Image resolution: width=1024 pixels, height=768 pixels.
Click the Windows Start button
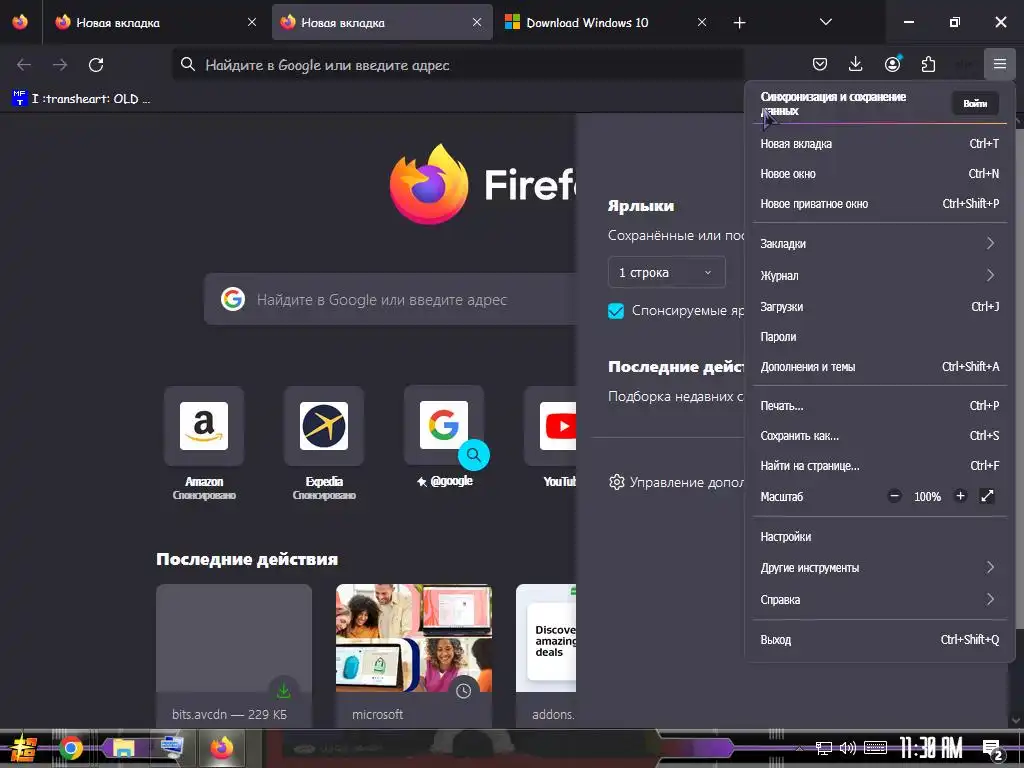(x=24, y=748)
